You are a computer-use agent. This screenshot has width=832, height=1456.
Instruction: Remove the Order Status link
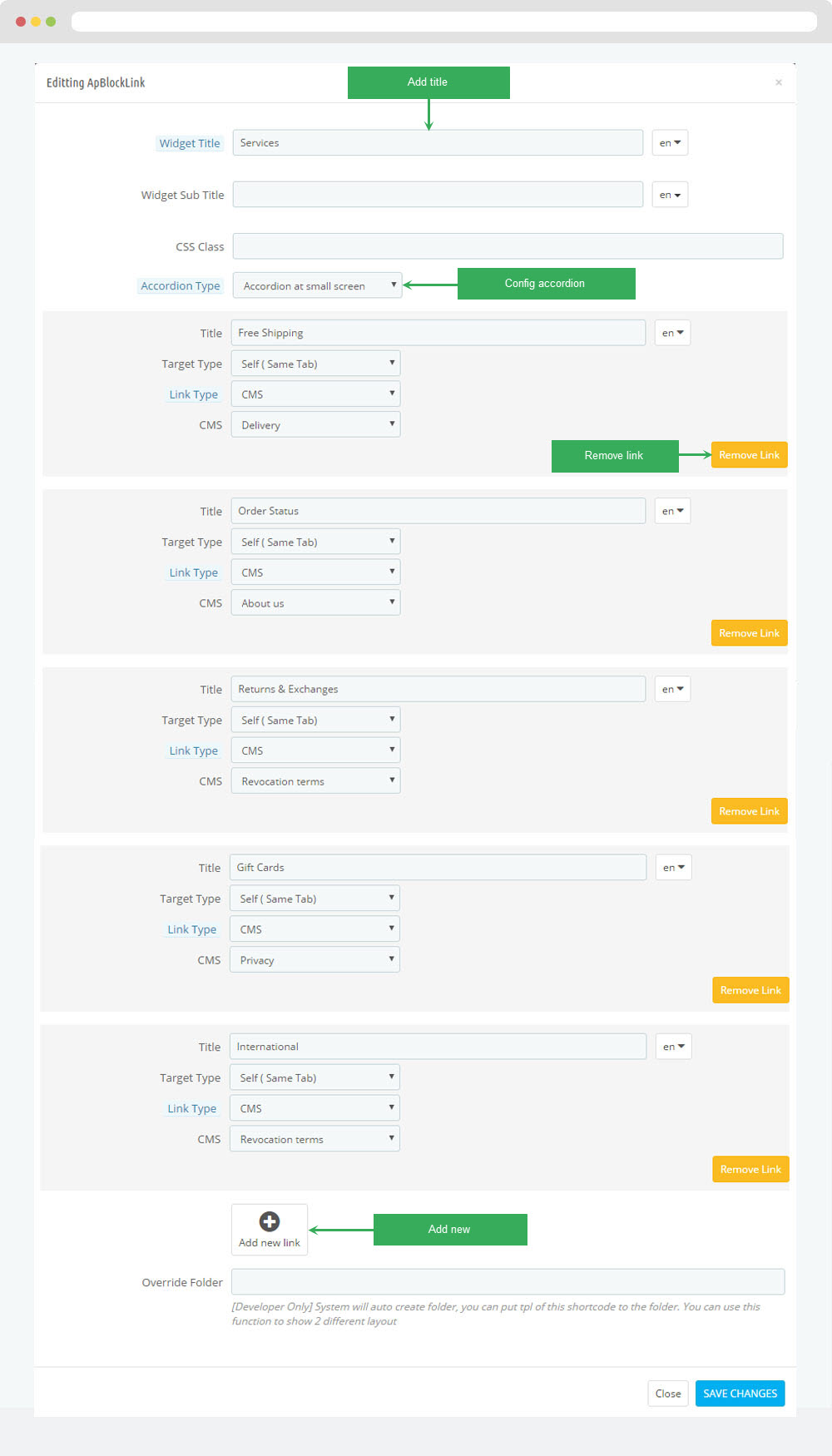pos(749,633)
